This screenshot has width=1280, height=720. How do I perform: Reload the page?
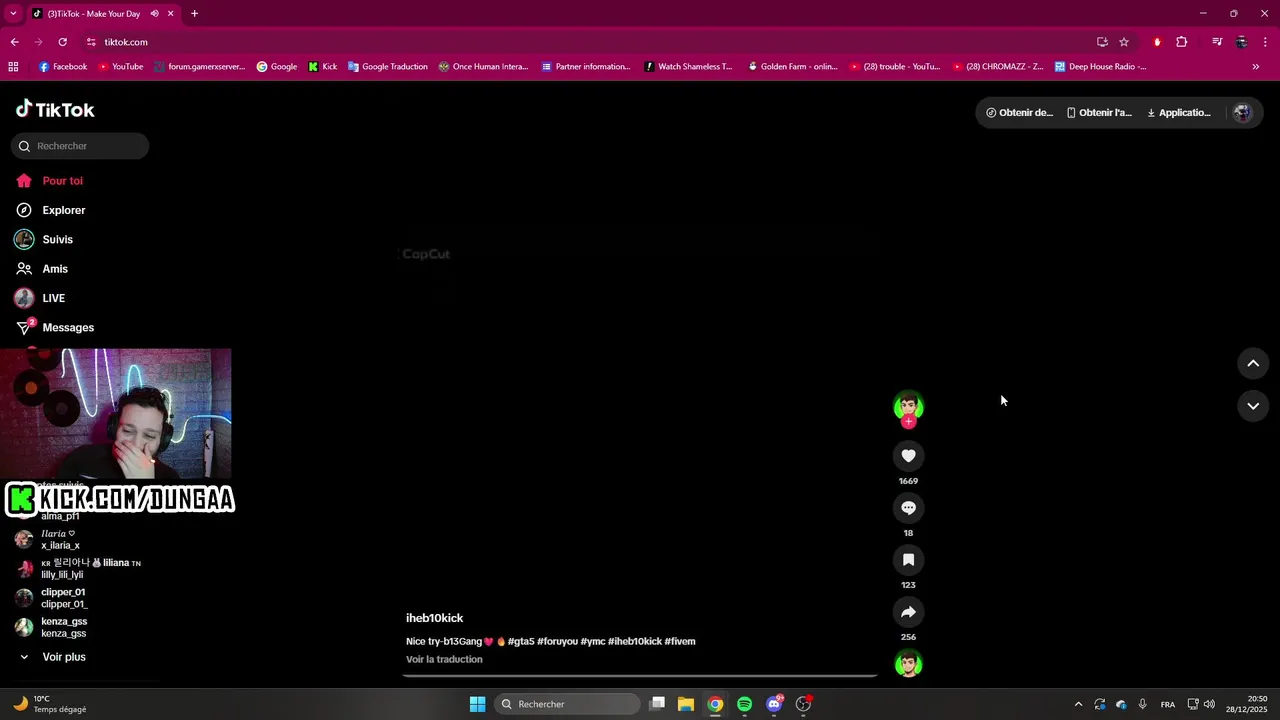tap(62, 42)
